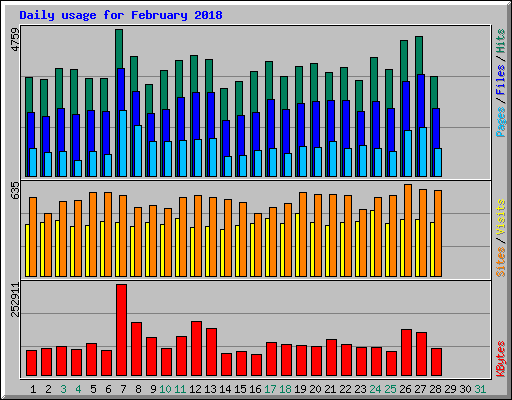Click the green Hits bar for day 27
The image size is (512, 400).
click(419, 55)
